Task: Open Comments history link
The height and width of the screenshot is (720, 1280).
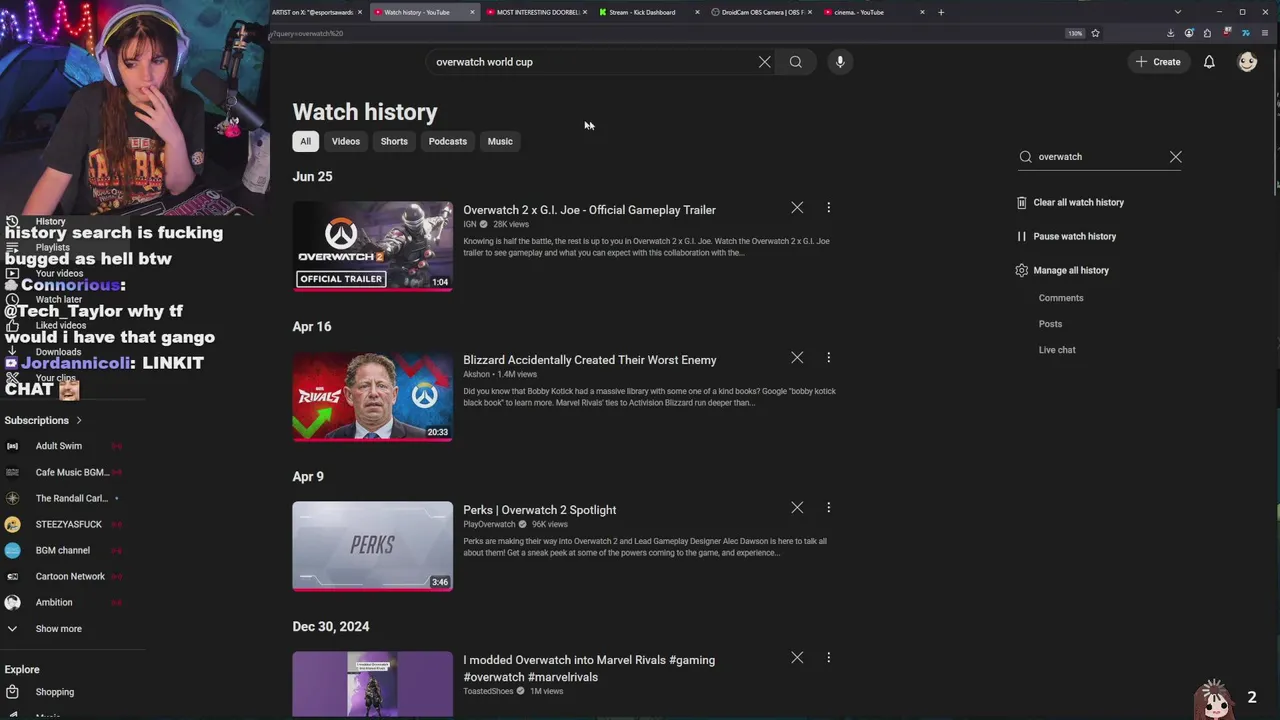Action: point(1061,298)
